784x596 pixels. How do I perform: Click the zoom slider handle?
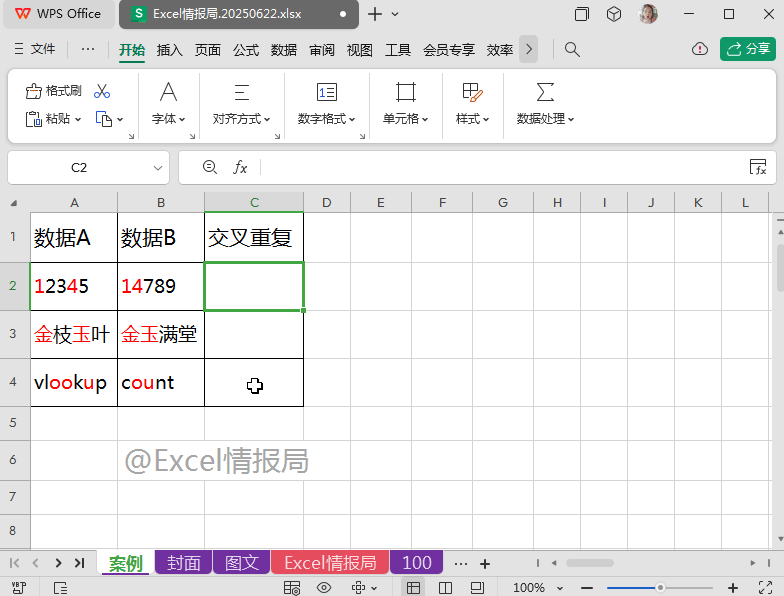pyautogui.click(x=660, y=587)
